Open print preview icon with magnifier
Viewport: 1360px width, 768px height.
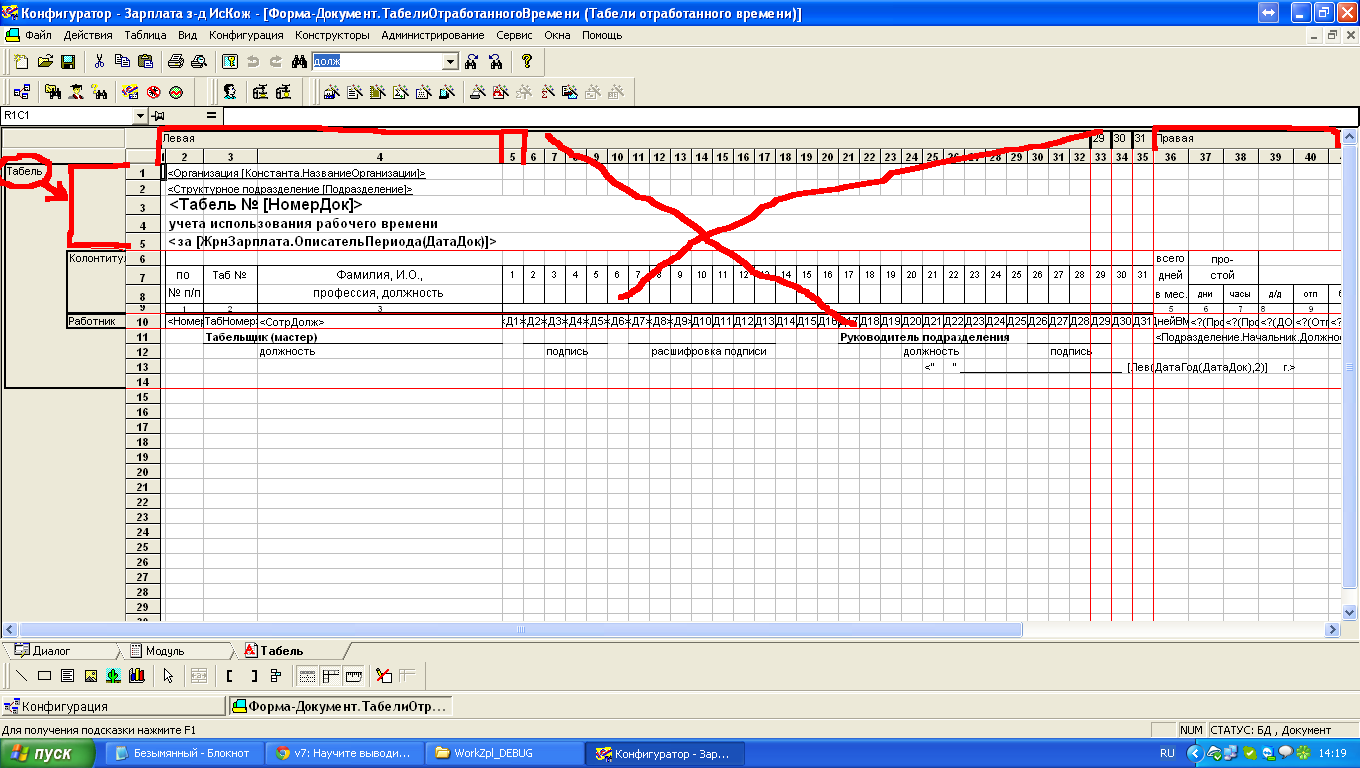(198, 61)
